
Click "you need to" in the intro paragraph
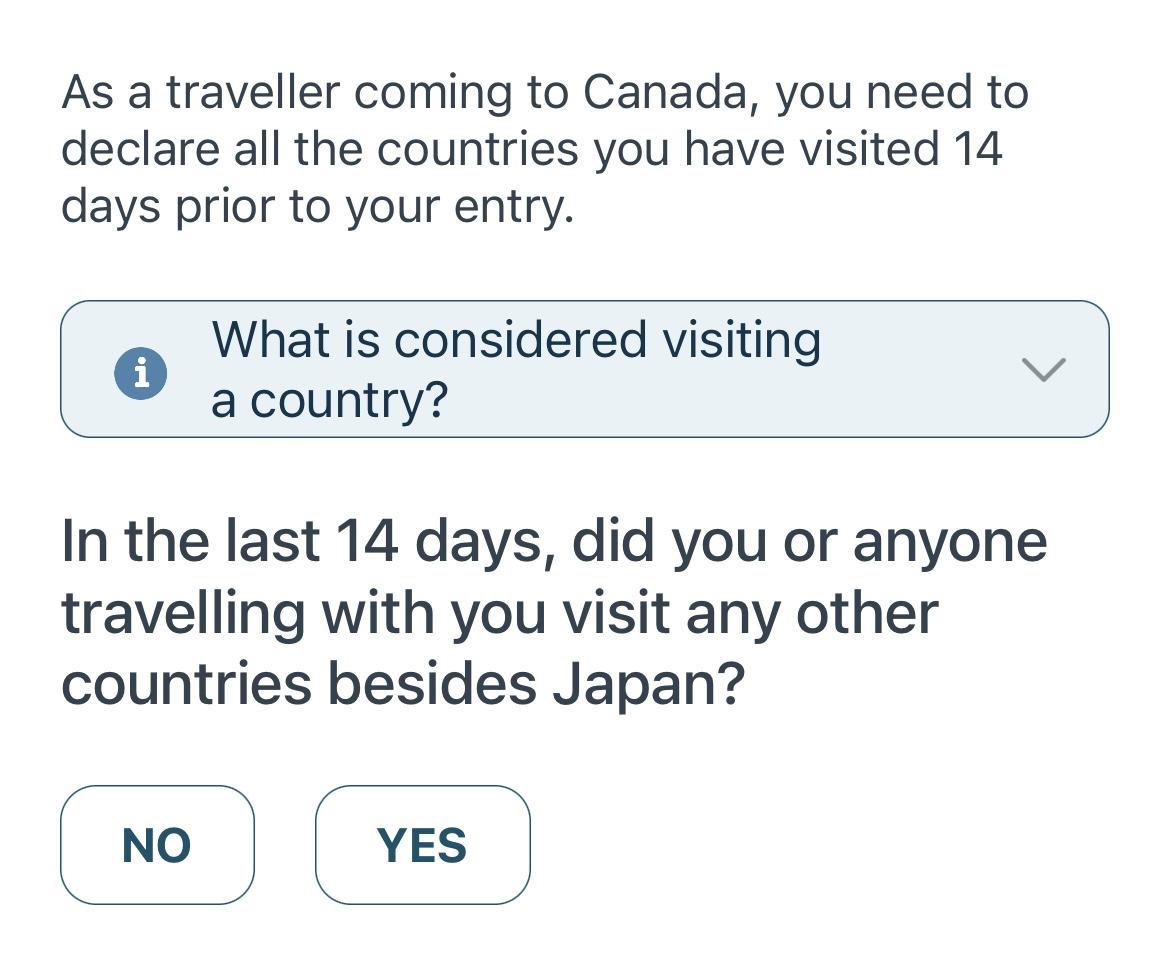click(901, 94)
